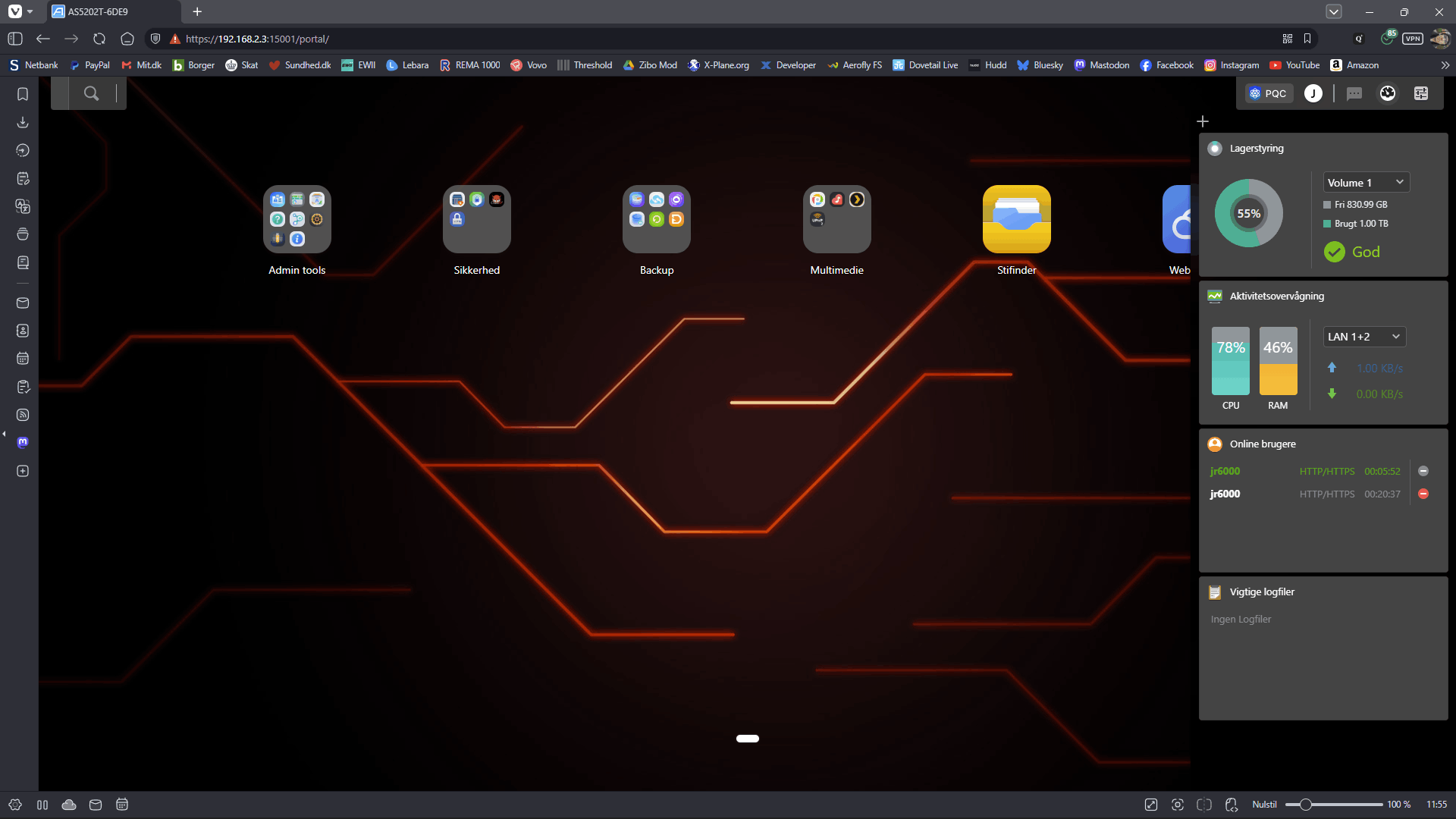Viewport: 1456px width, 819px height.
Task: Click the PQC button in portal header
Action: pos(1269,93)
